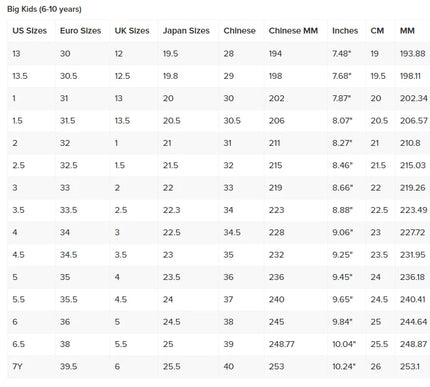
Task: Select the Chinese MM column header
Action: tap(293, 31)
